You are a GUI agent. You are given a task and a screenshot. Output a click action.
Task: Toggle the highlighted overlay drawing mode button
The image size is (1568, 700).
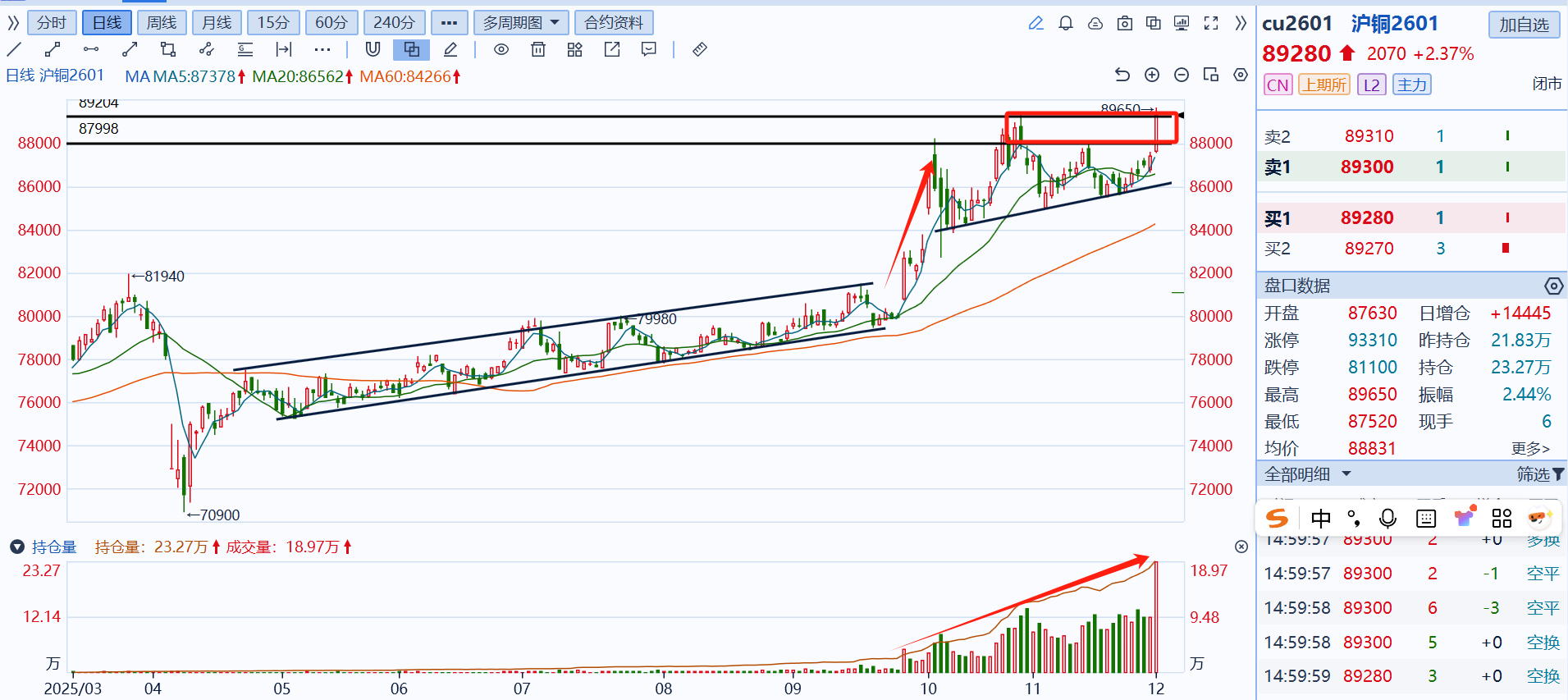tap(411, 50)
